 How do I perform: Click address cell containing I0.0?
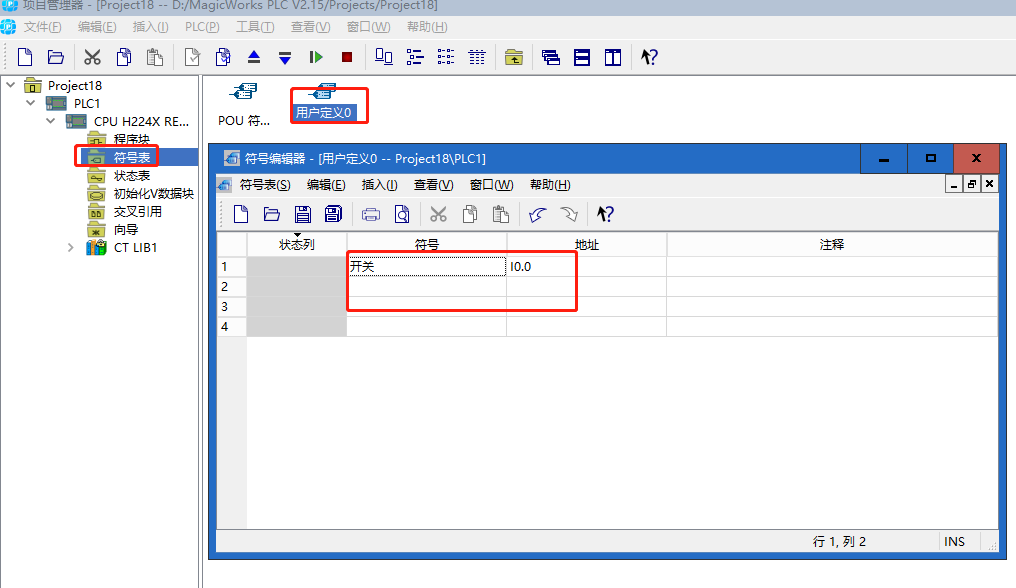(x=586, y=266)
